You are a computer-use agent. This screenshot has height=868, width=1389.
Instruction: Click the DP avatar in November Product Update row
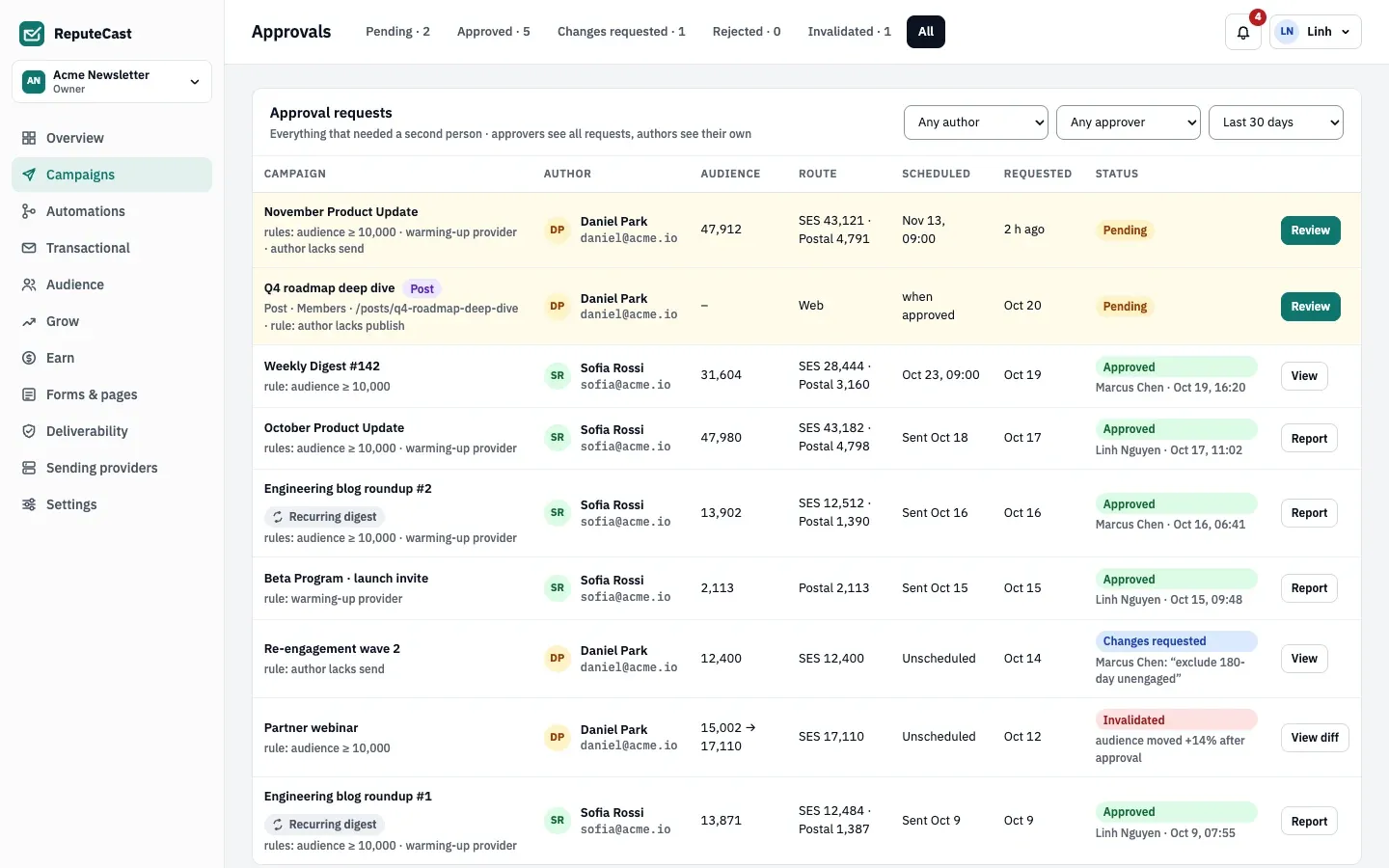tap(558, 230)
